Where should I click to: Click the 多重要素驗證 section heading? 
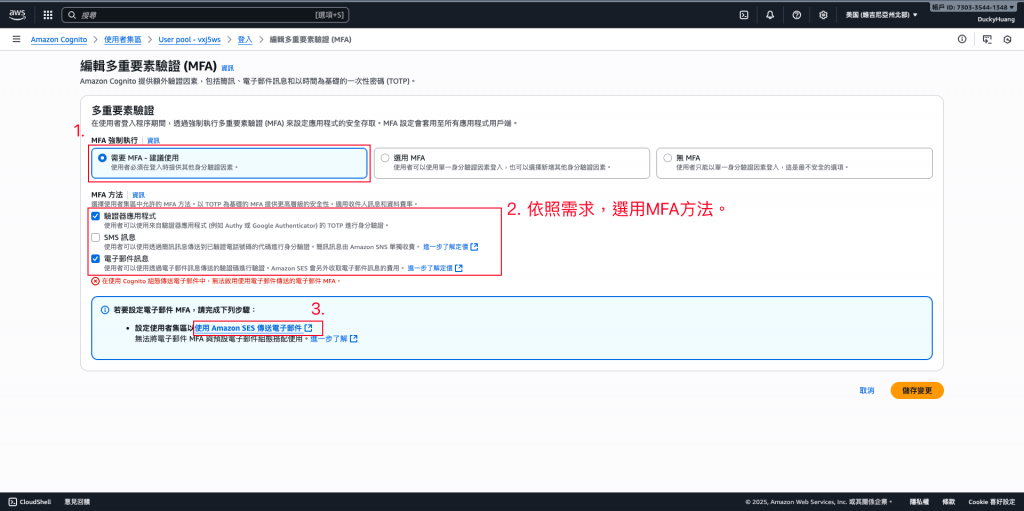click(122, 110)
